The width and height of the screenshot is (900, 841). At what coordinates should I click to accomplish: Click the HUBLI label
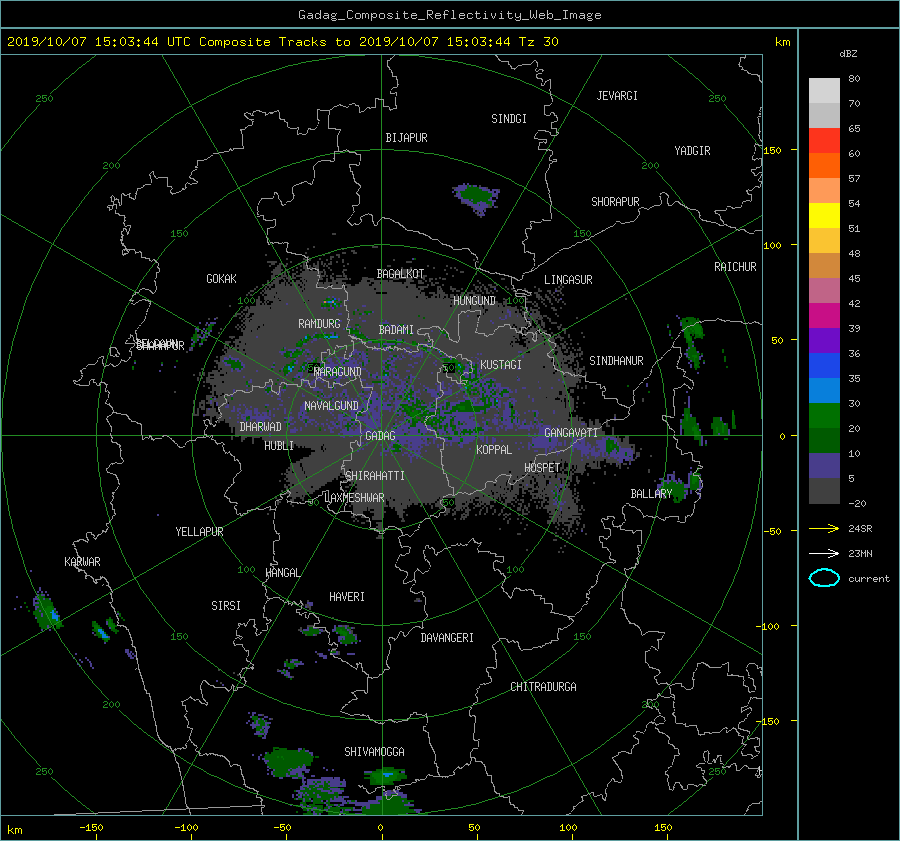(279, 446)
